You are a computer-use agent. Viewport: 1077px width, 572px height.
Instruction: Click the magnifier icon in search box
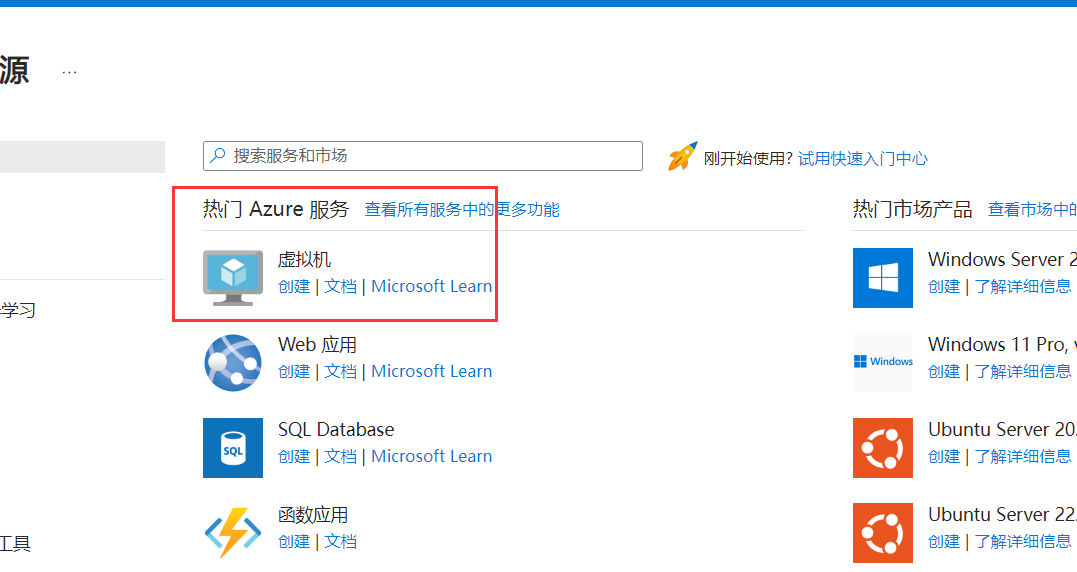tap(218, 156)
